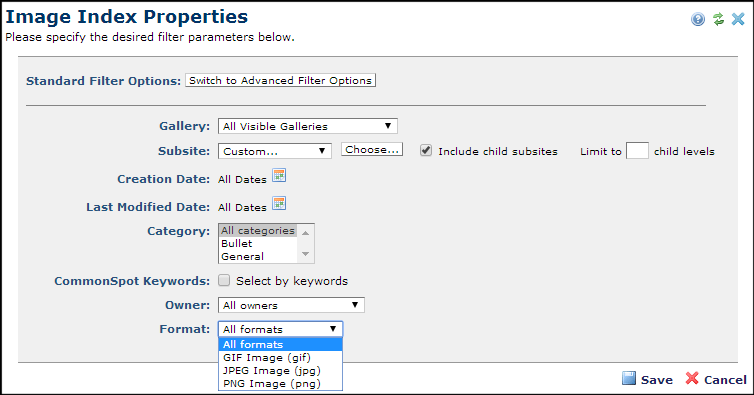
Task: Toggle Include child subsites checkbox
Action: point(426,150)
